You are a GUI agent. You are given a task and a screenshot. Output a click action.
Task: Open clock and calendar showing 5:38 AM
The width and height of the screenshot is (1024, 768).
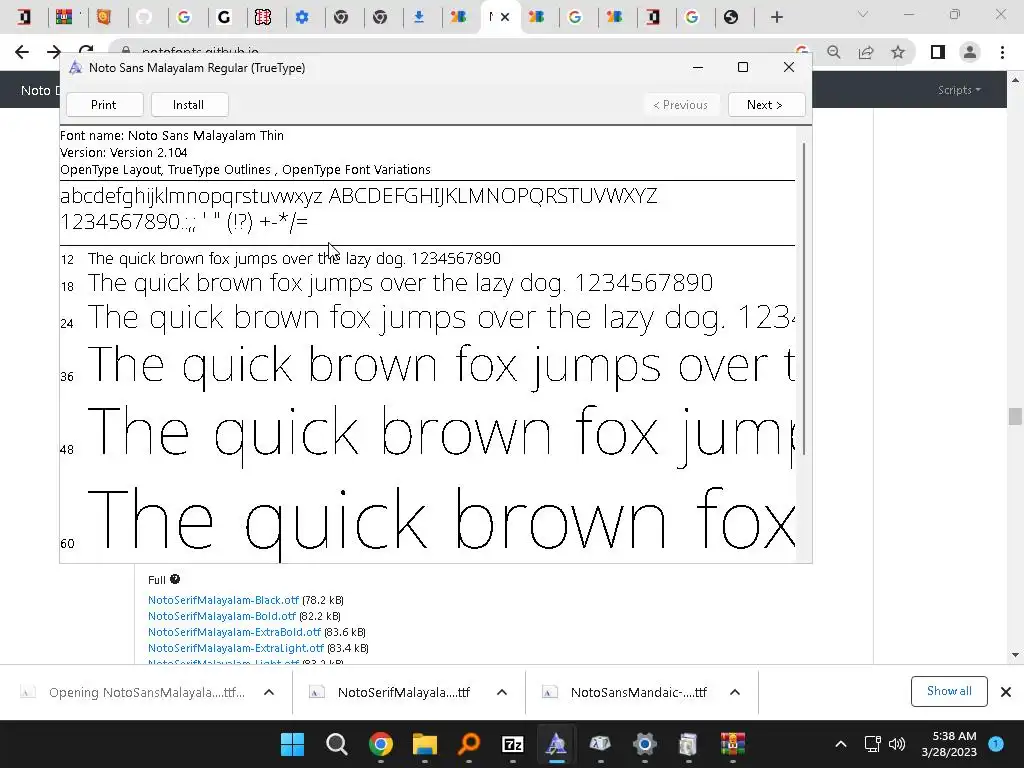(949, 744)
